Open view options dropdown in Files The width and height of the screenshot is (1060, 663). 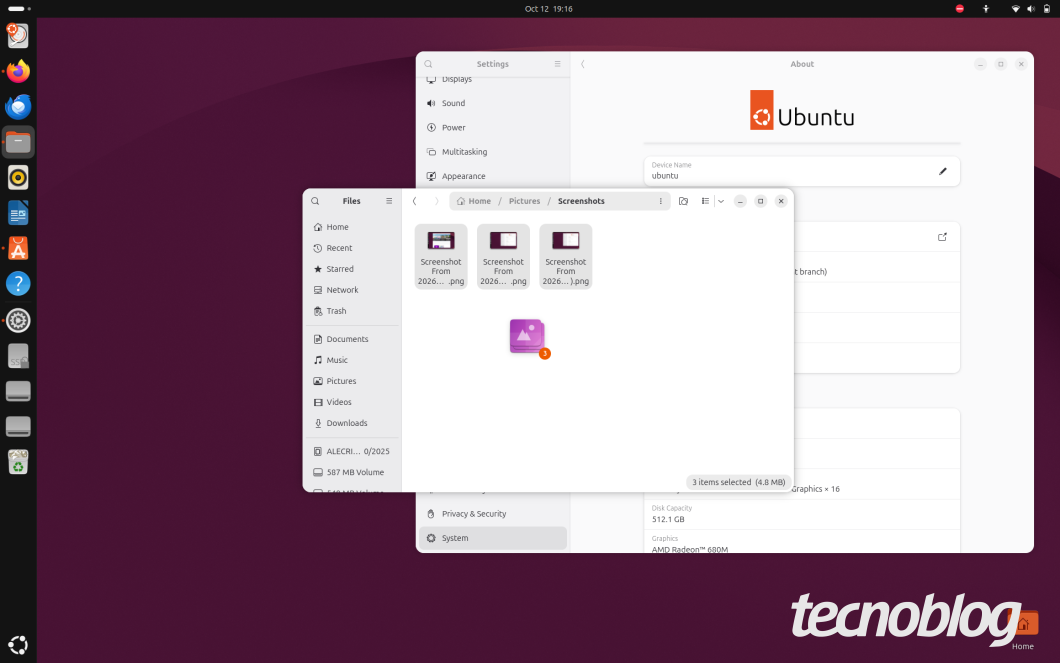721,201
